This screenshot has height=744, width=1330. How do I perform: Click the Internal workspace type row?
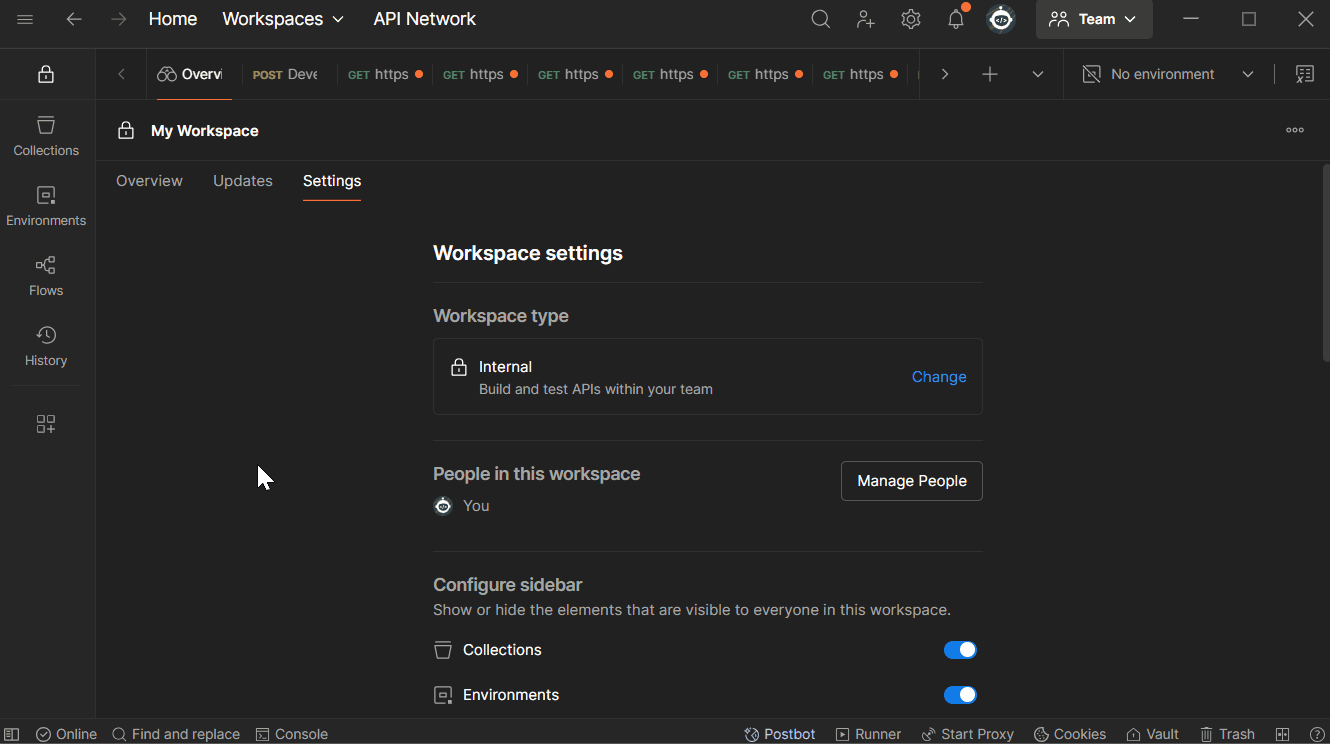pyautogui.click(x=708, y=376)
